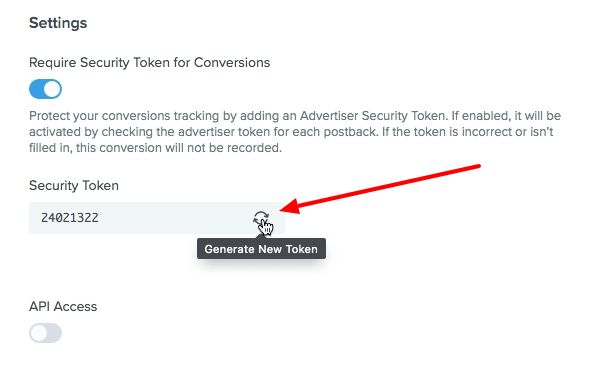Click the red arrow annotation's arrowhead
Image resolution: width=591 pixels, height=385 pixels.
(x=289, y=206)
